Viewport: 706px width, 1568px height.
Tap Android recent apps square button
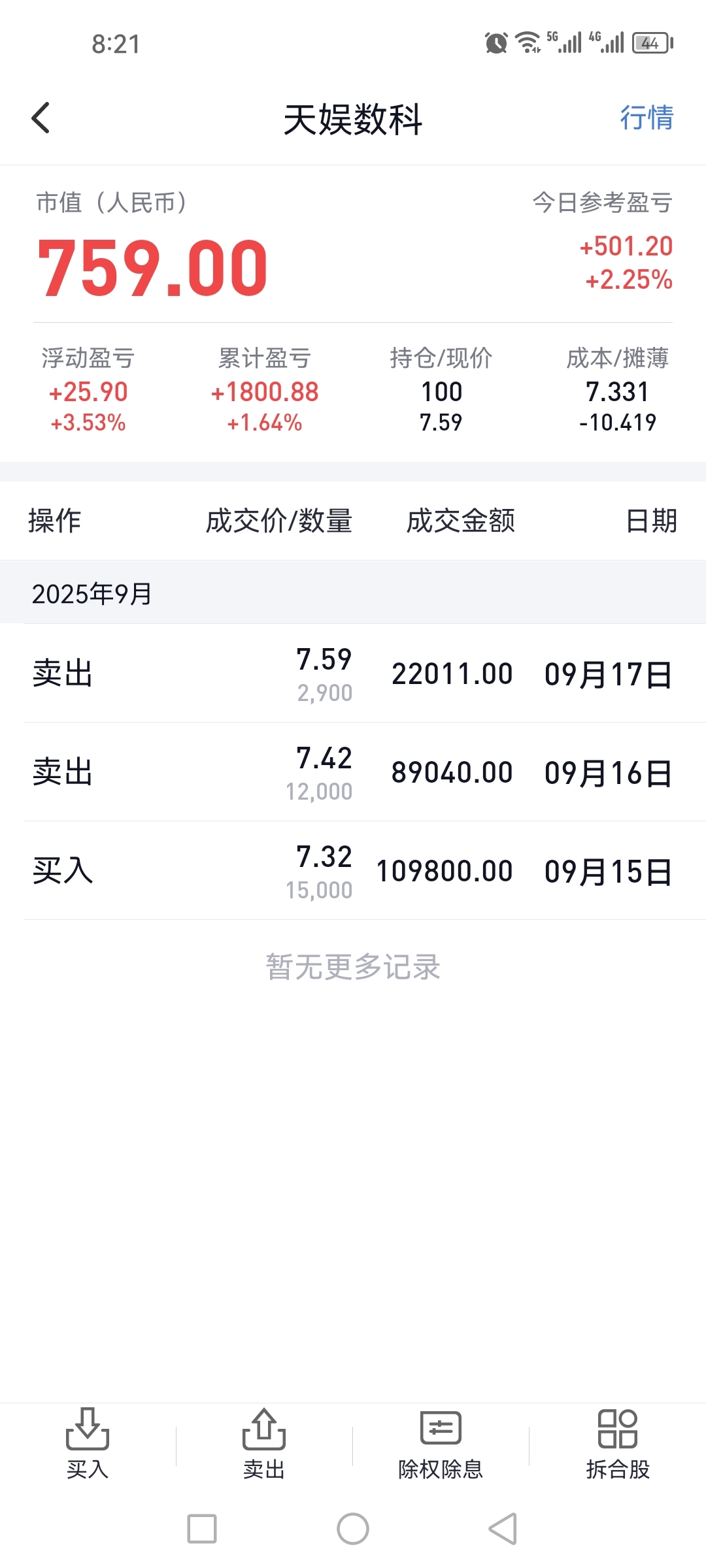click(x=202, y=1529)
